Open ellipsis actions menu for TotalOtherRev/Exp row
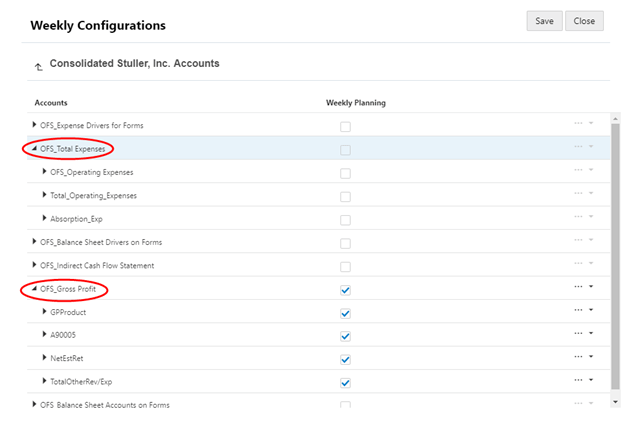 579,382
